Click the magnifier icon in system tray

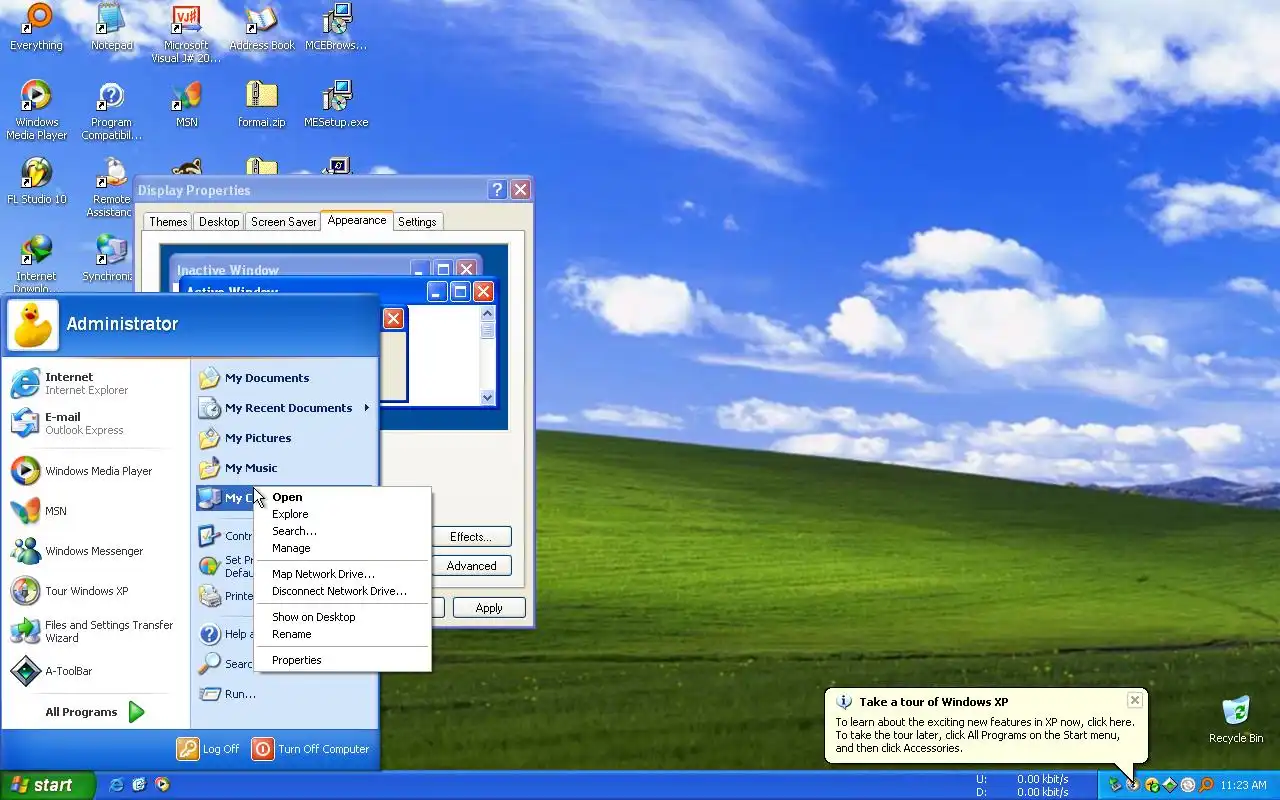(x=1206, y=785)
